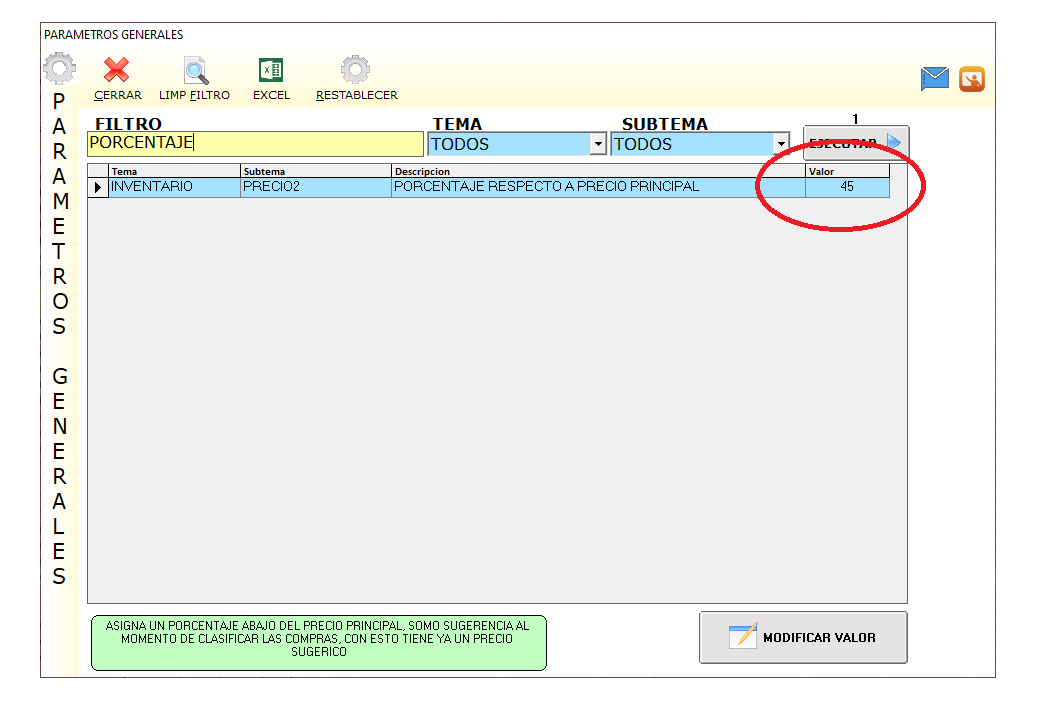Click the MODIFICAR VALOR button
The image size is (1062, 714).
pos(803,637)
